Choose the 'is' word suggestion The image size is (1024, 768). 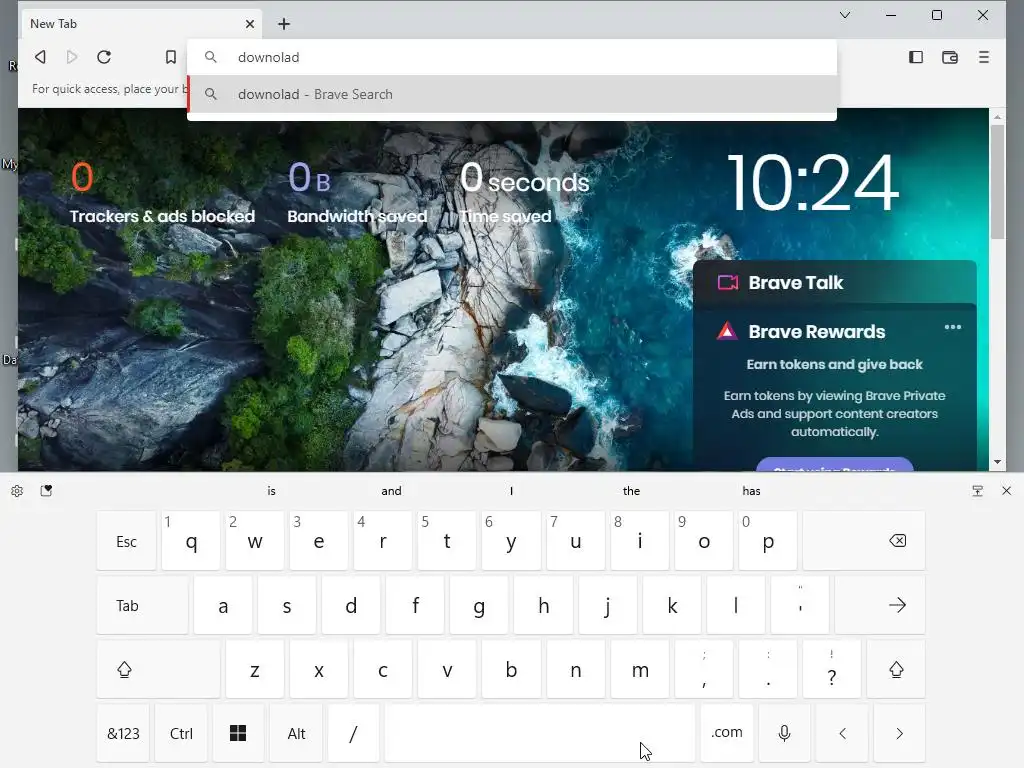pos(272,491)
